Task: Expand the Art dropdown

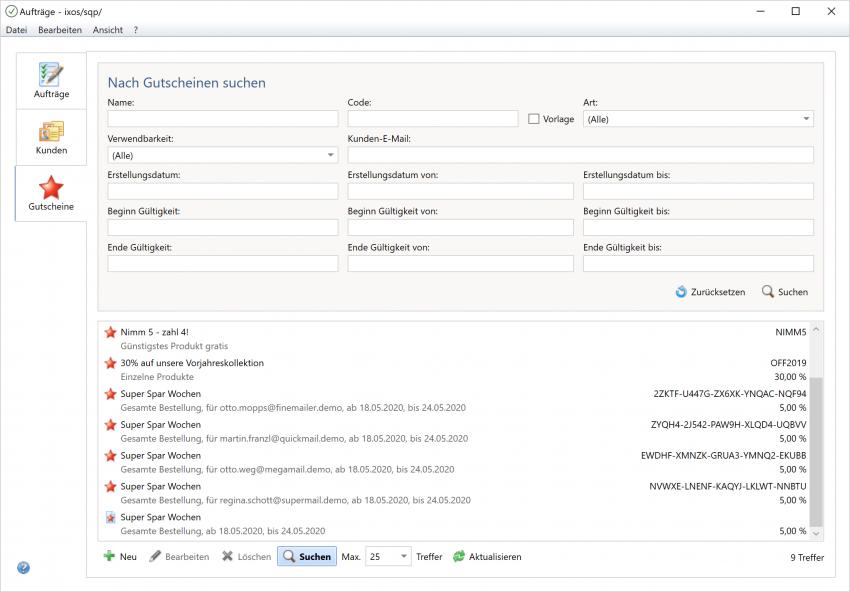Action: [806, 119]
